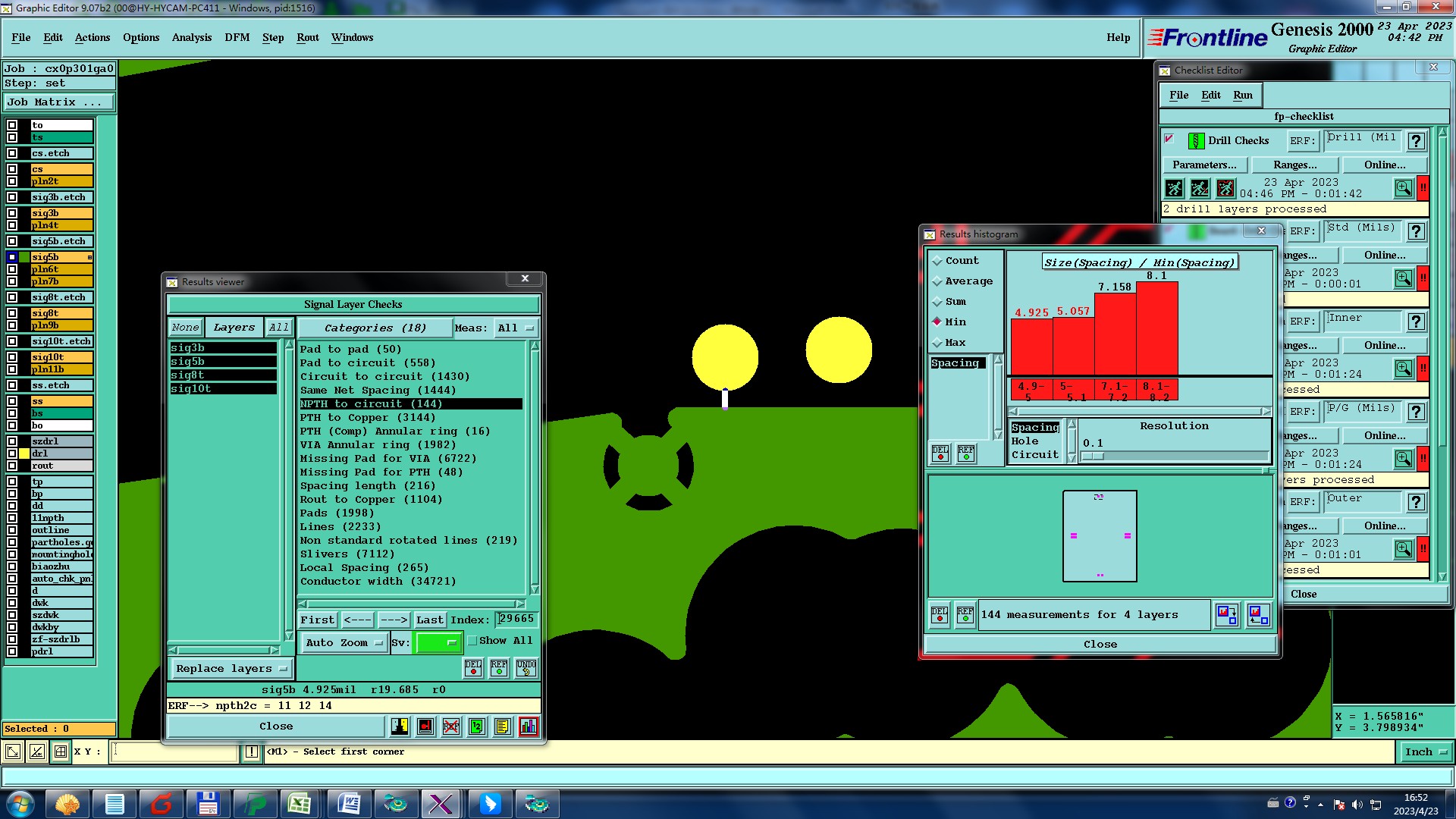1456x819 pixels.
Task: Expand the Meas All dropdown
Action: click(516, 328)
